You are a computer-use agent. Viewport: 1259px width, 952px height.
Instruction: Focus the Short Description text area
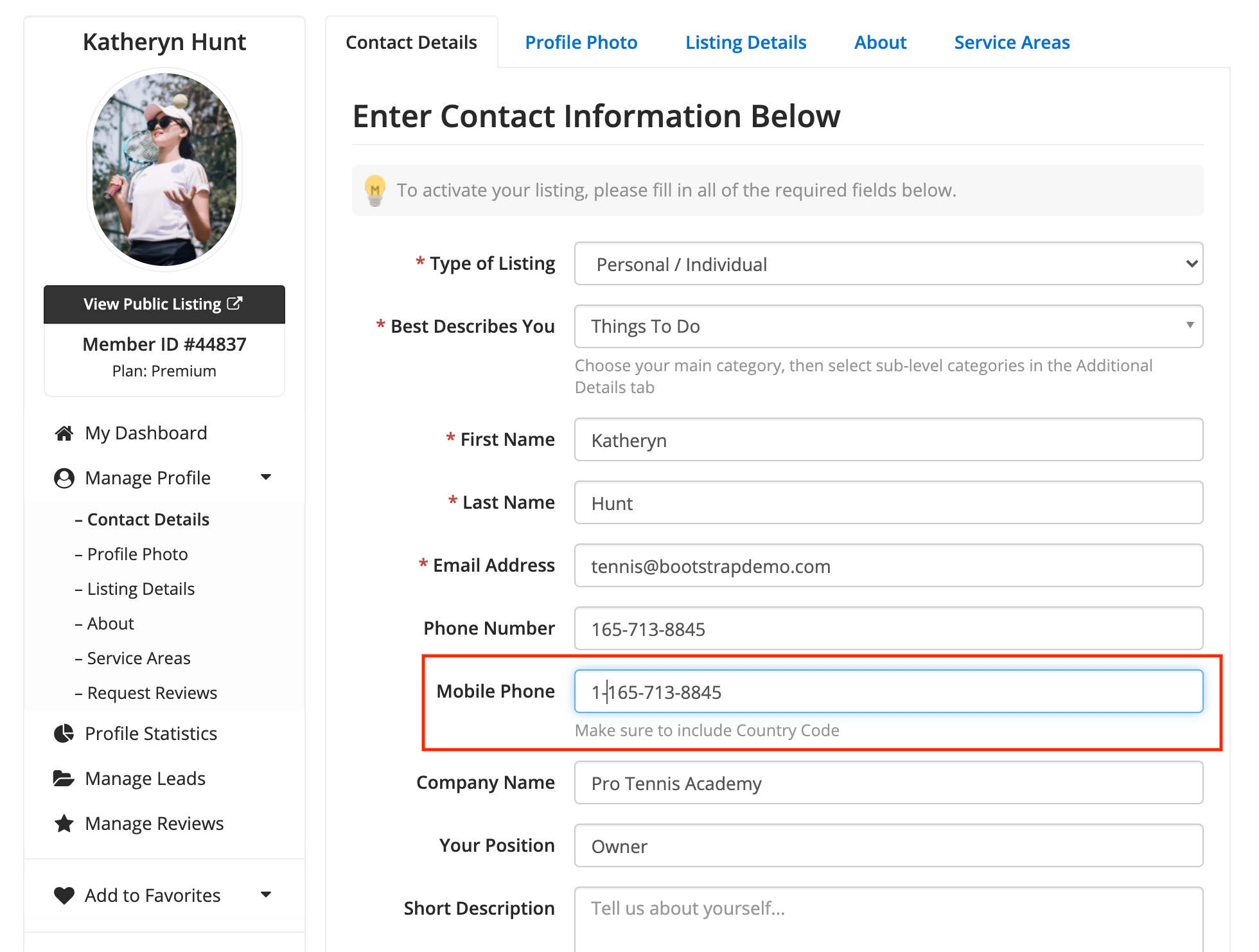point(888,919)
